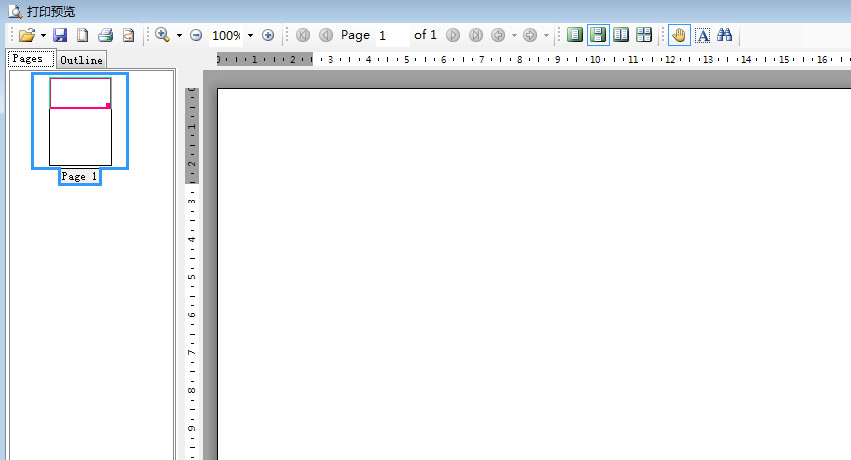This screenshot has height=460, width=851.
Task: Expand the Zoom magnifier dropdown arrow
Action: tap(179, 36)
